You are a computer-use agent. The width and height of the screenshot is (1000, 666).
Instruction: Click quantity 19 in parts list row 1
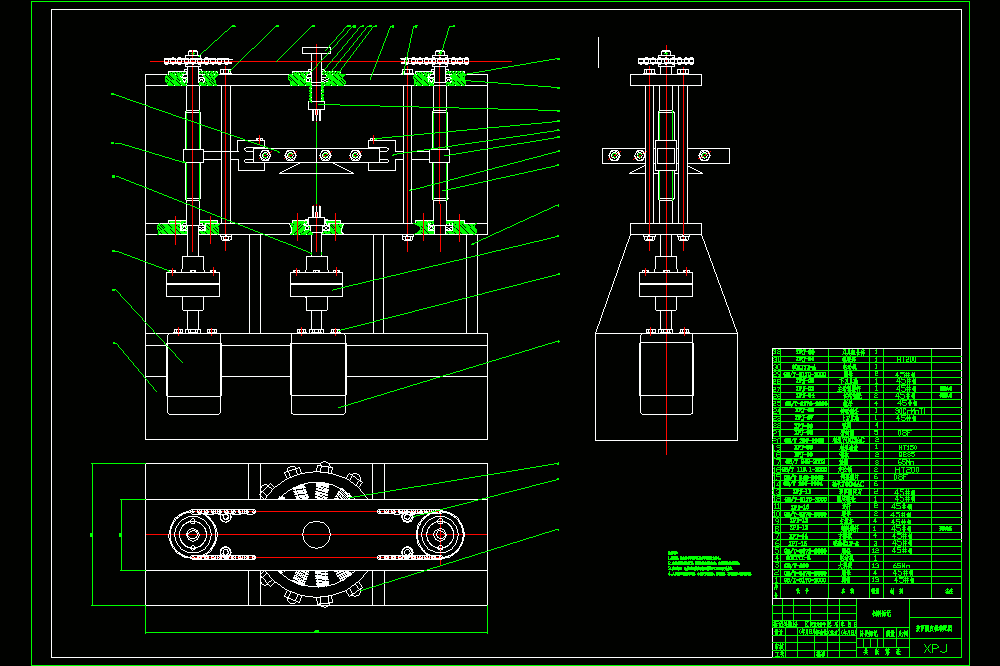(x=876, y=580)
